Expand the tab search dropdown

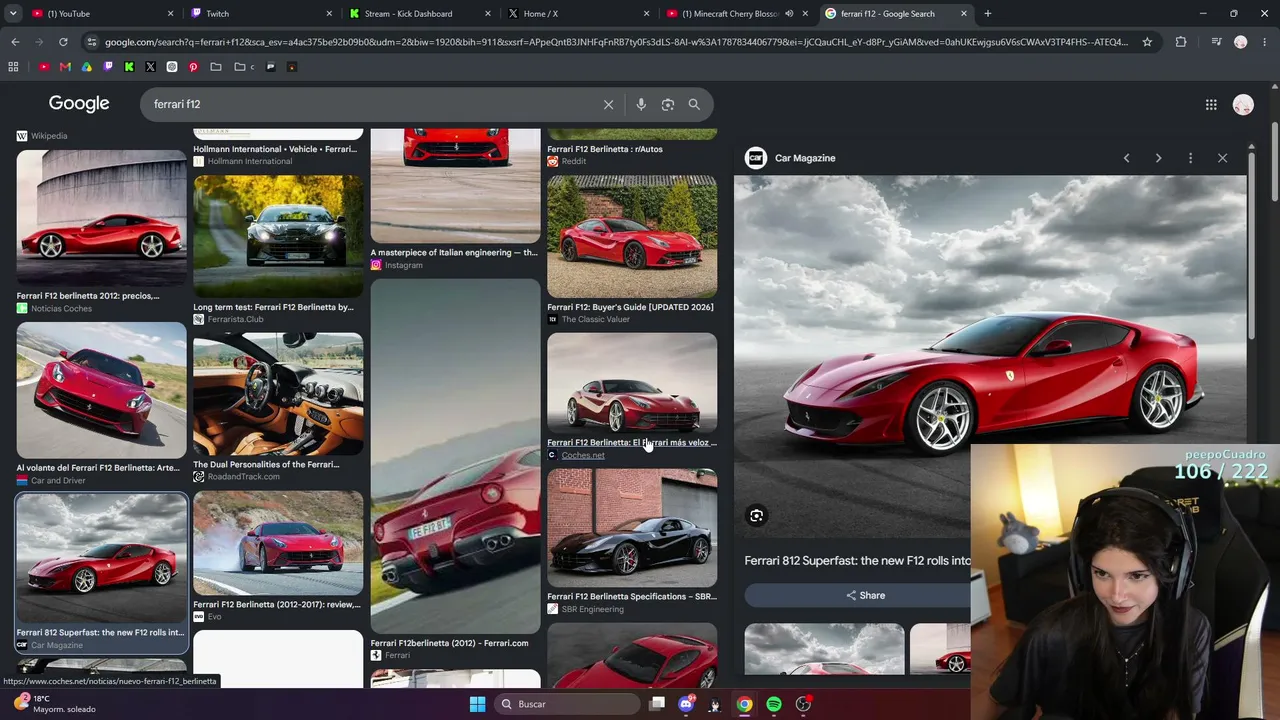(x=12, y=14)
